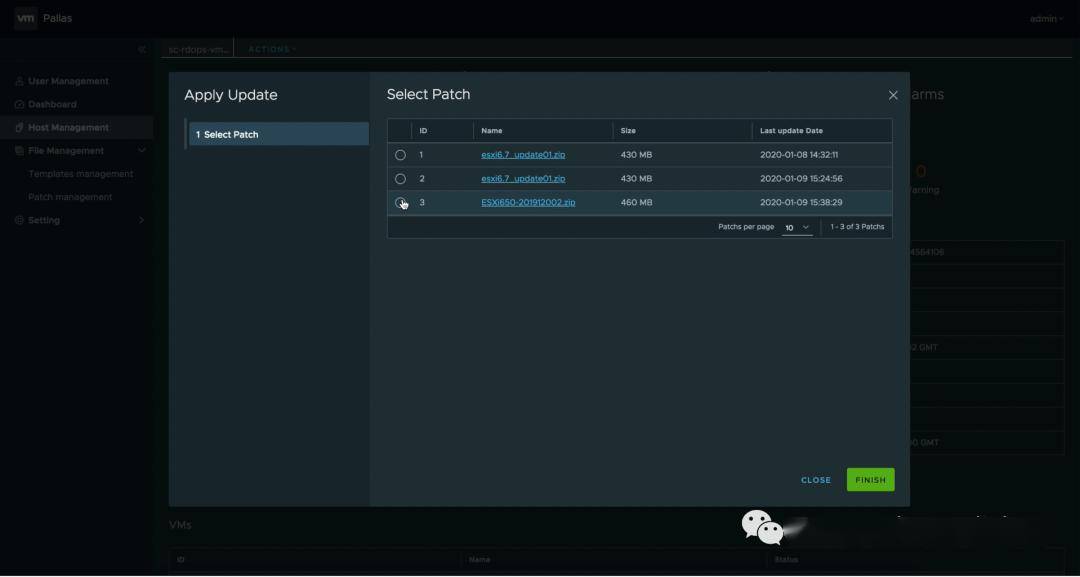Select the radio button for patch ID 2

(x=400, y=179)
